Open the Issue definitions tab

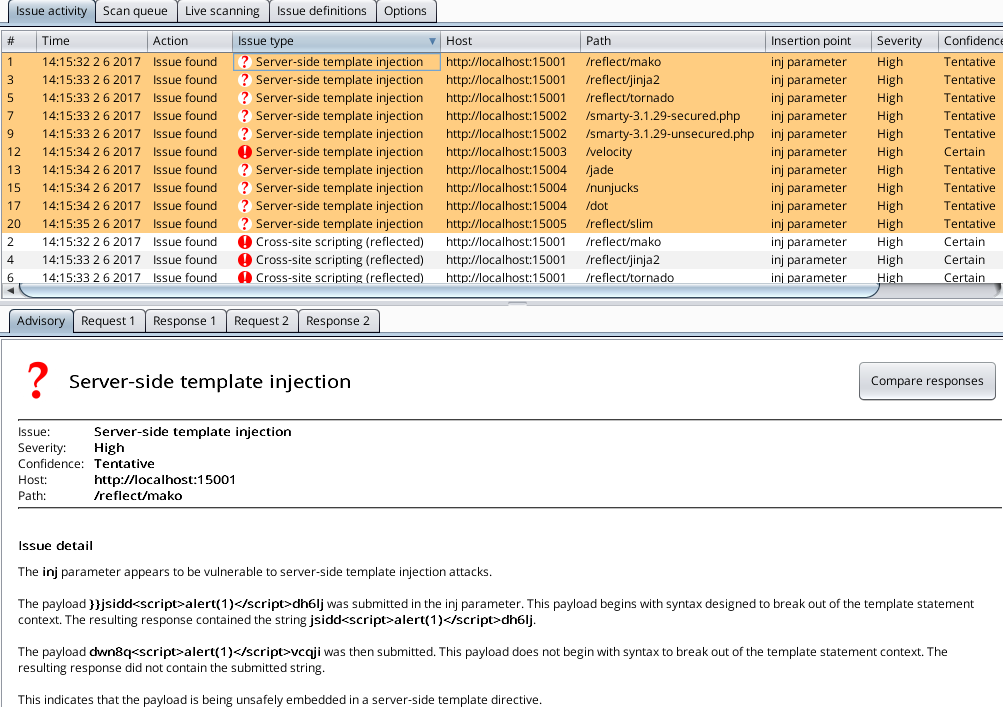click(x=321, y=11)
